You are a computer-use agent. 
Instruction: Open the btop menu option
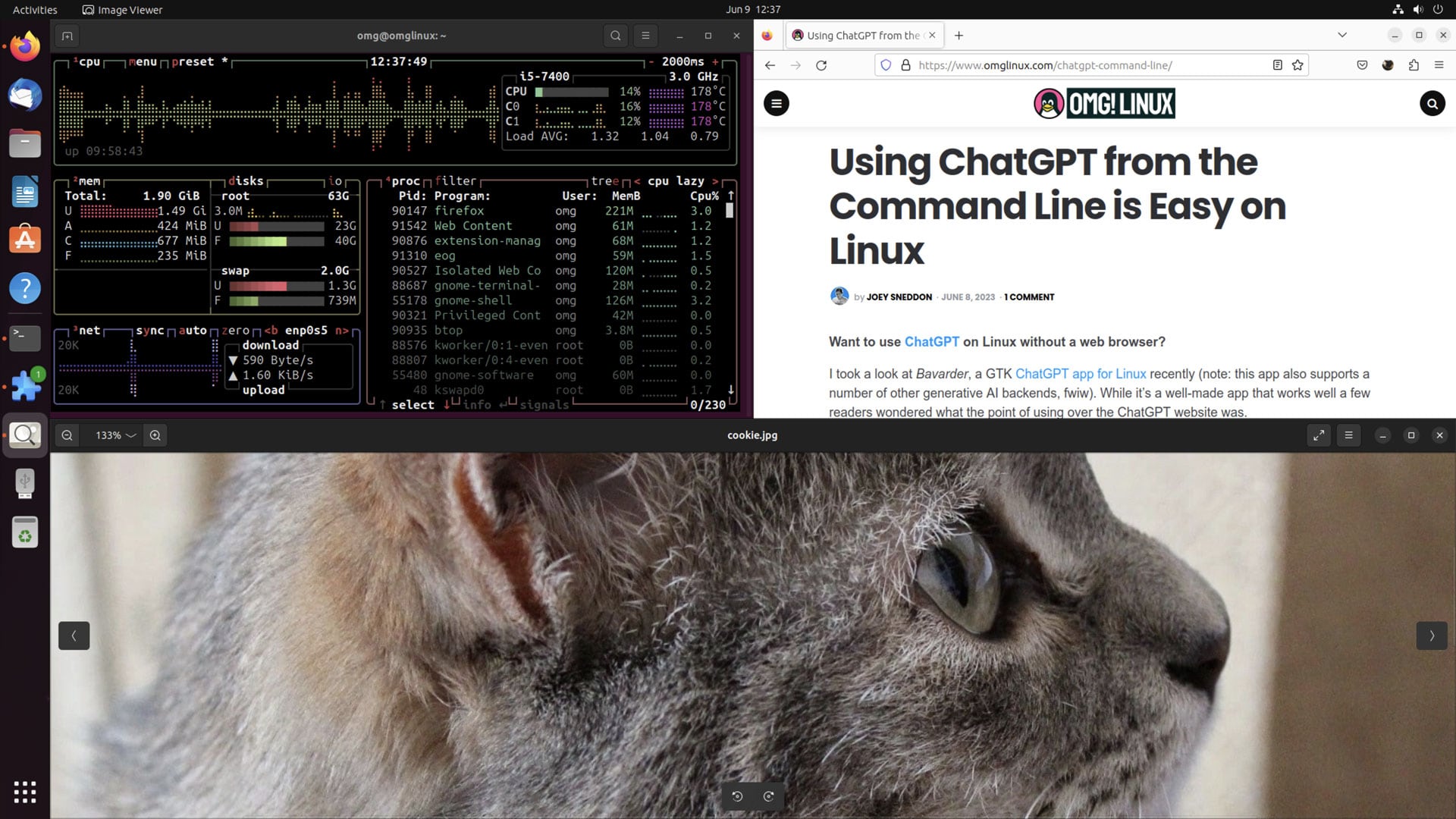(x=143, y=62)
